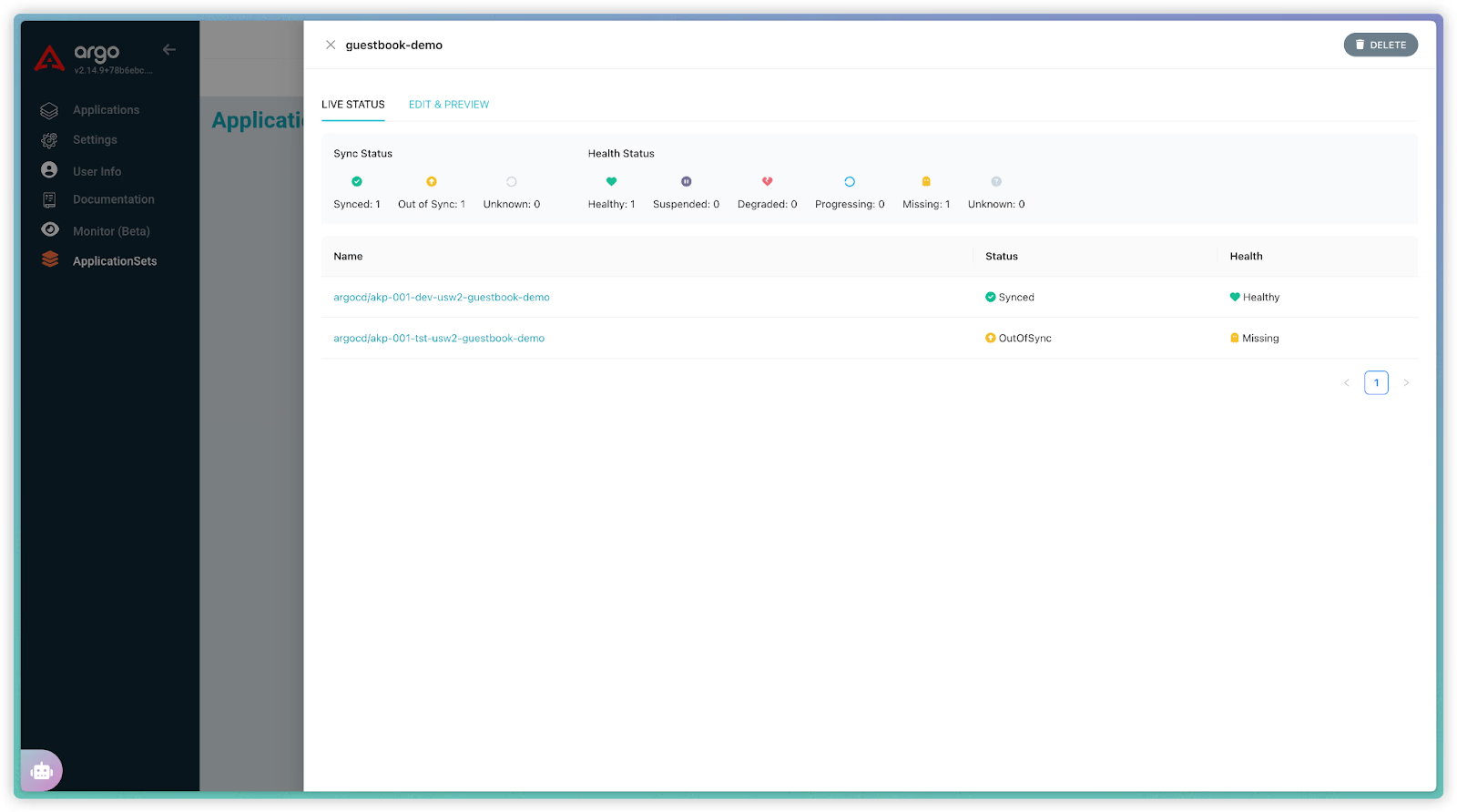Click the Health column header
Image resolution: width=1457 pixels, height=812 pixels.
tap(1246, 256)
